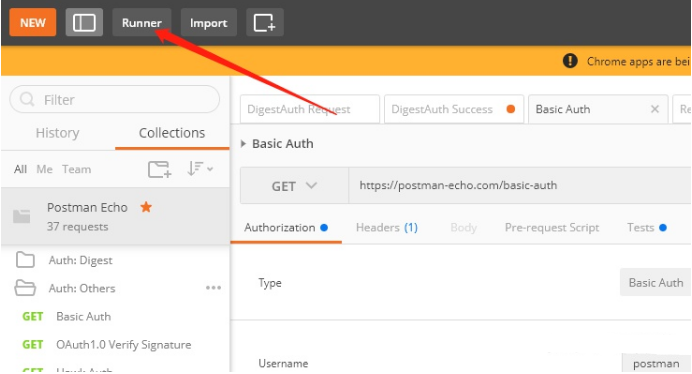Viewport: 692px width, 374px height.
Task: Open the Collection Runner
Action: coord(142,23)
